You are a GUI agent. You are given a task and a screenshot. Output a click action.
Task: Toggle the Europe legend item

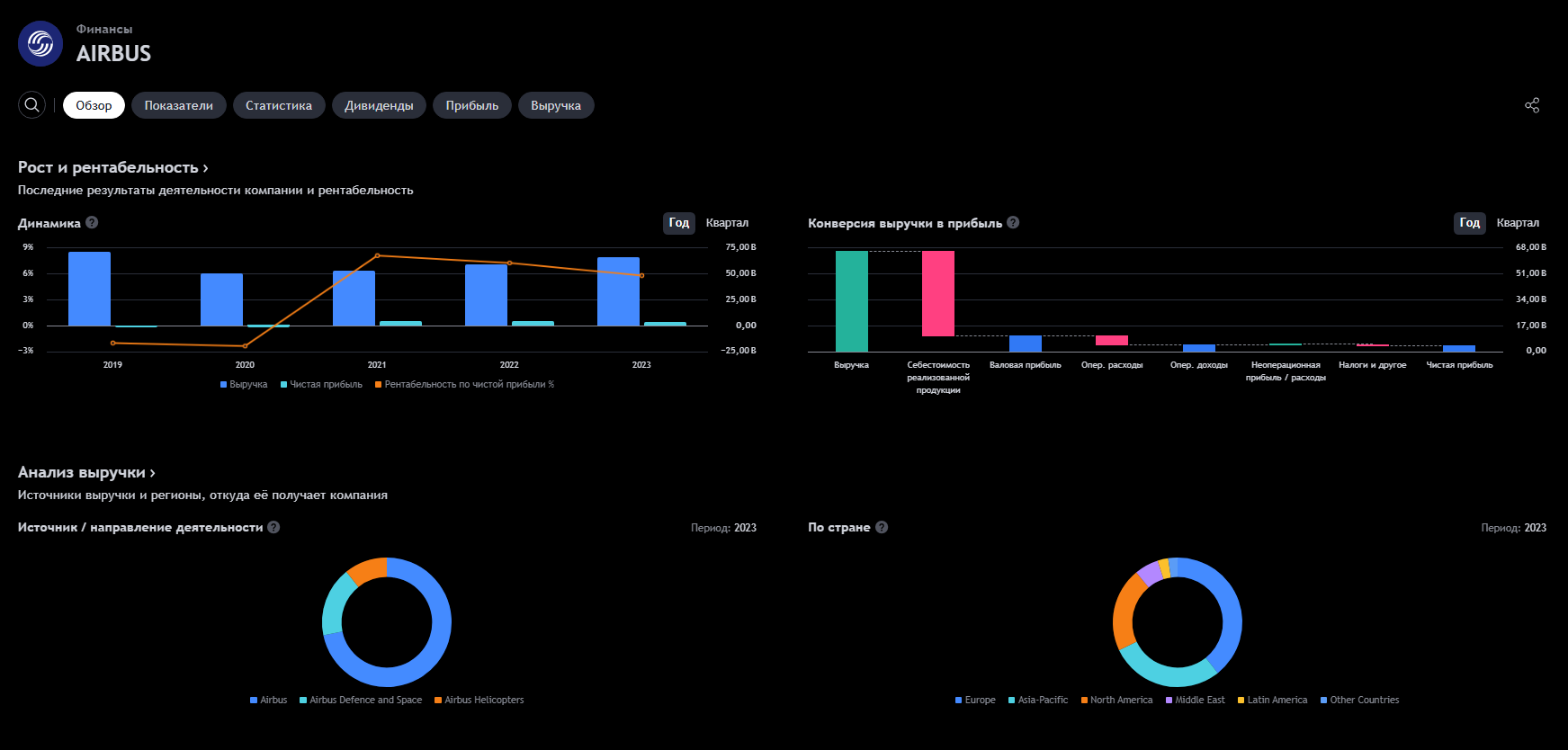[975, 700]
